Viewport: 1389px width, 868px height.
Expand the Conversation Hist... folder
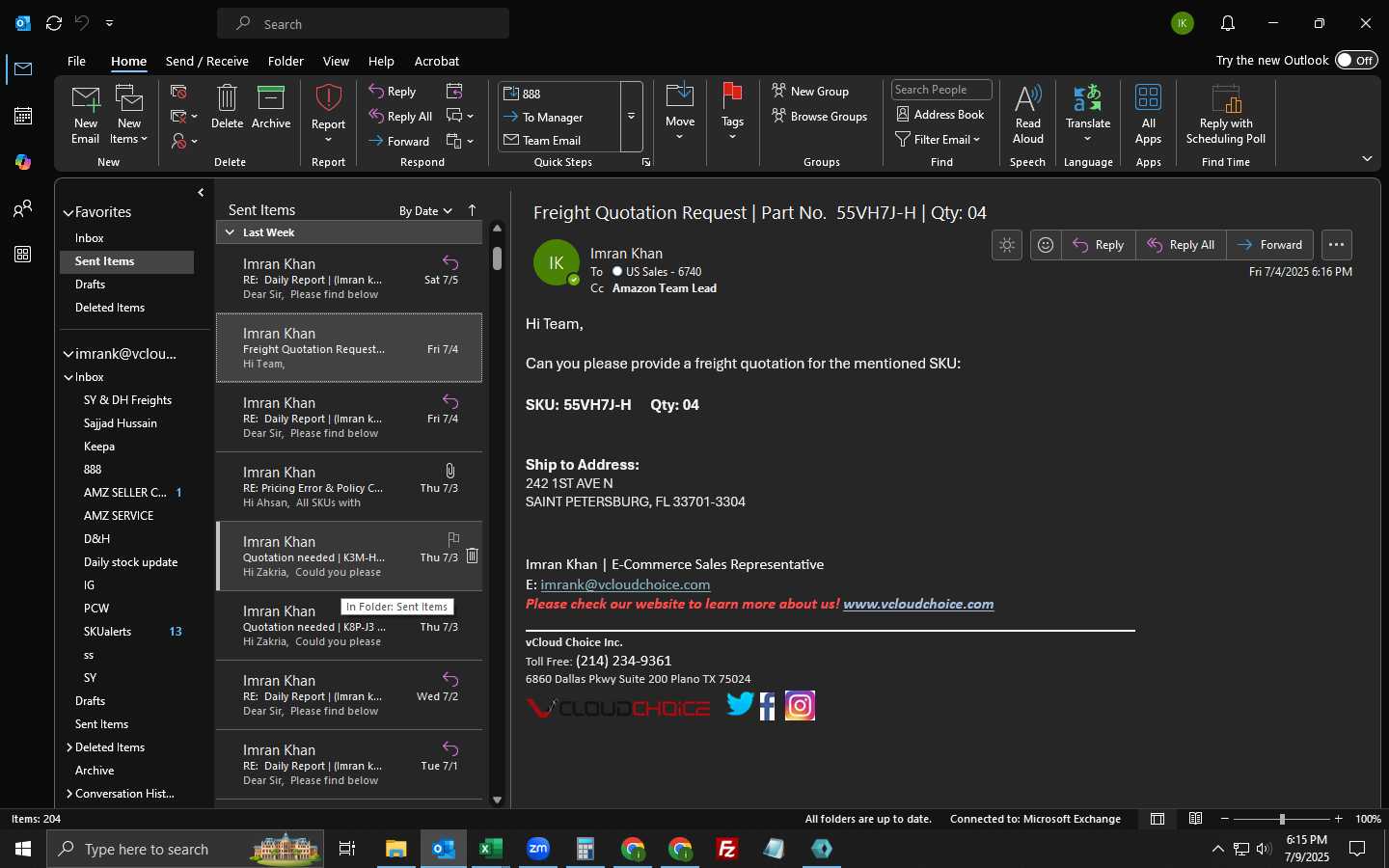coord(69,794)
